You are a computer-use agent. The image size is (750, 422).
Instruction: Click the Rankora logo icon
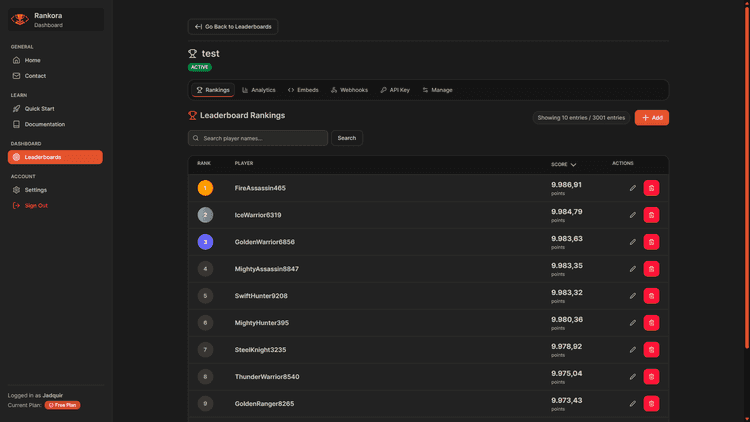tap(19, 19)
